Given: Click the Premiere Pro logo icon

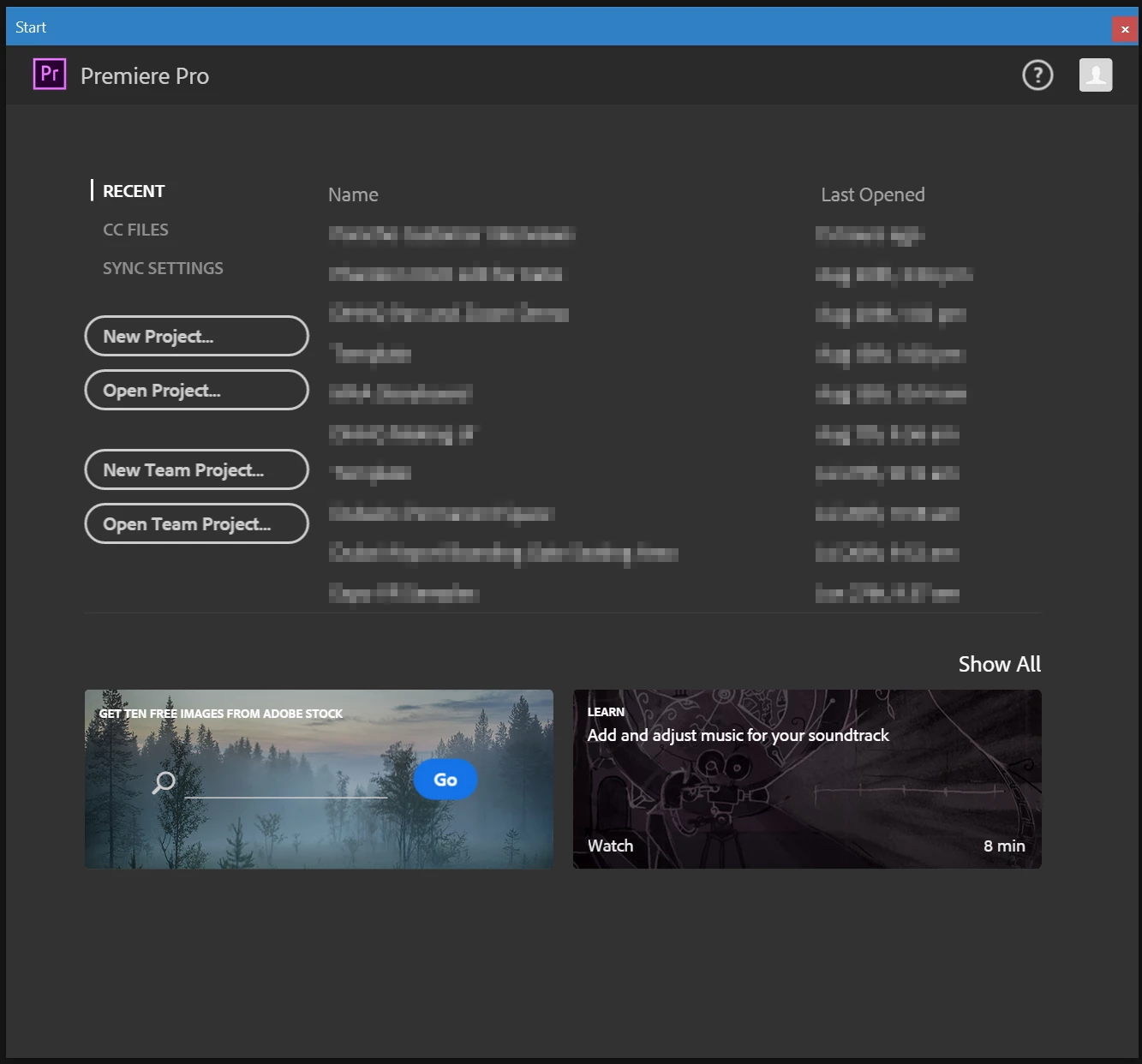Looking at the screenshot, I should point(50,75).
